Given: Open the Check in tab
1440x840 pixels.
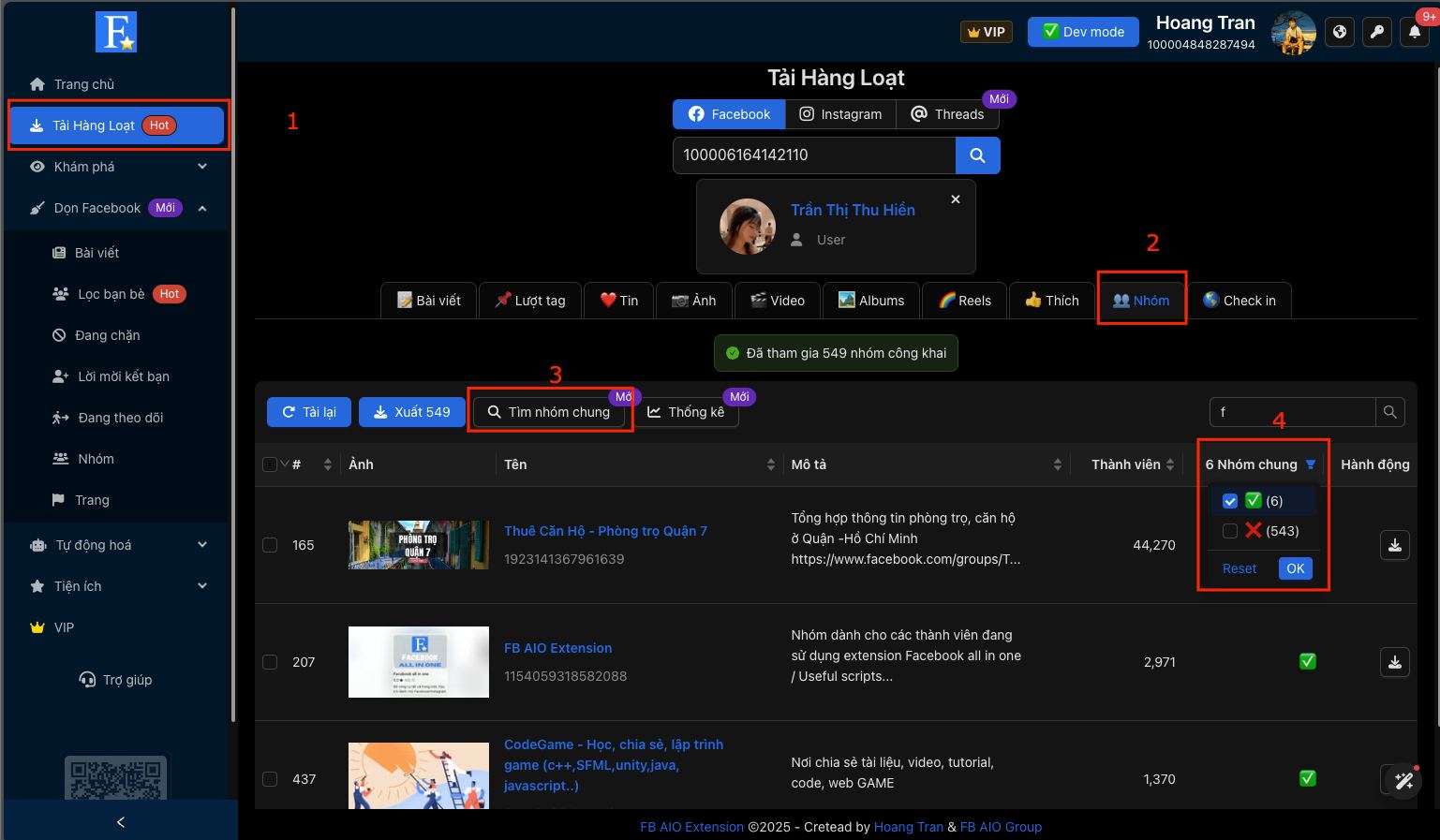Looking at the screenshot, I should tap(1240, 301).
